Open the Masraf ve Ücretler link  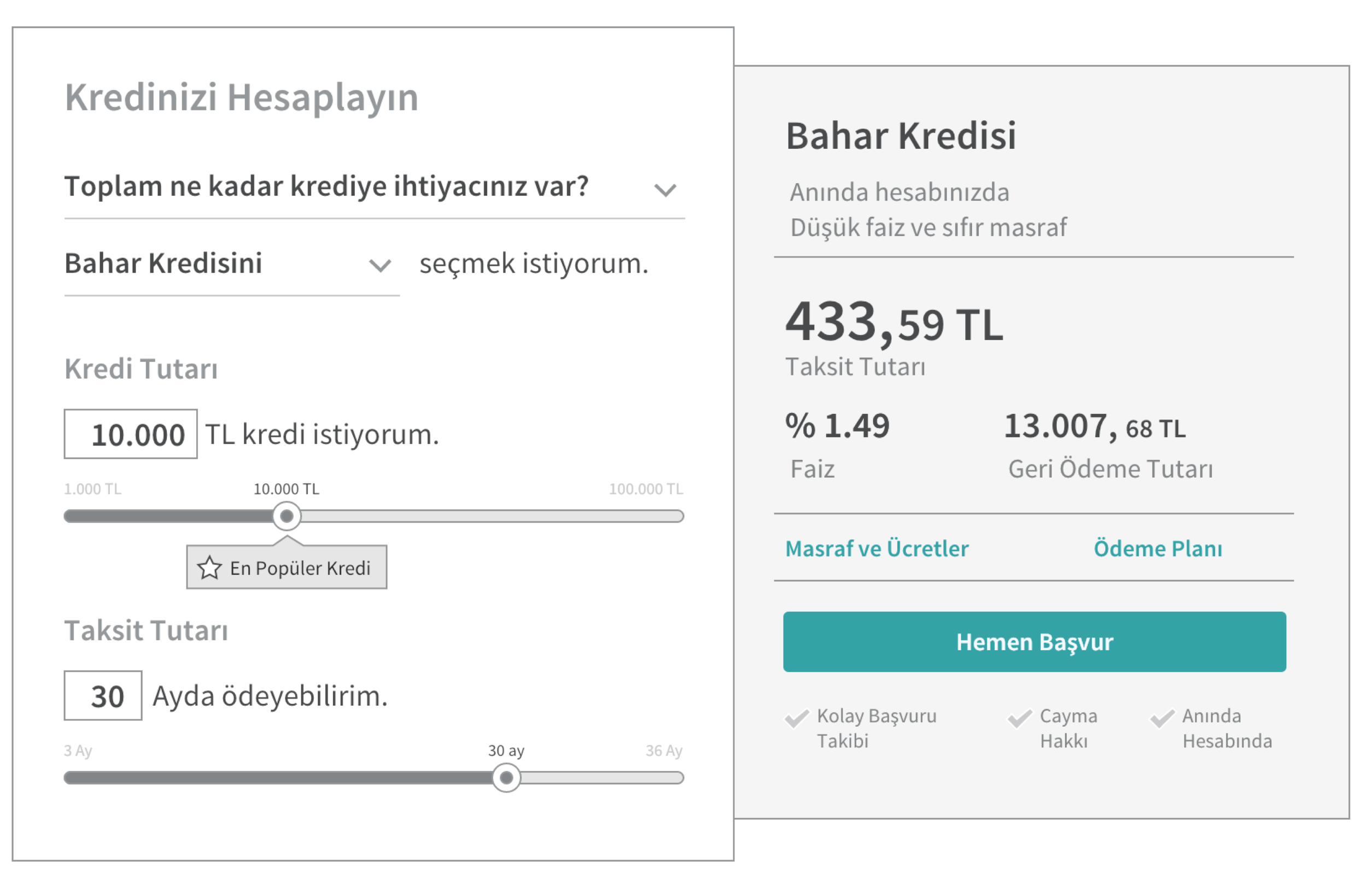(x=877, y=548)
